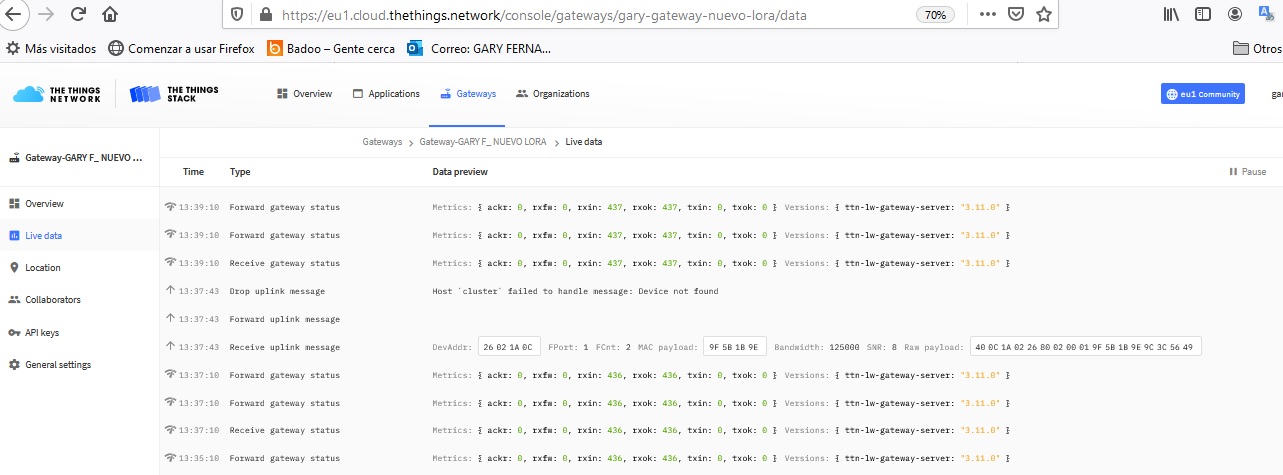Screen dimensions: 1283x475
Task: Expand the Otros bookmarks folder
Action: pos(1257,48)
